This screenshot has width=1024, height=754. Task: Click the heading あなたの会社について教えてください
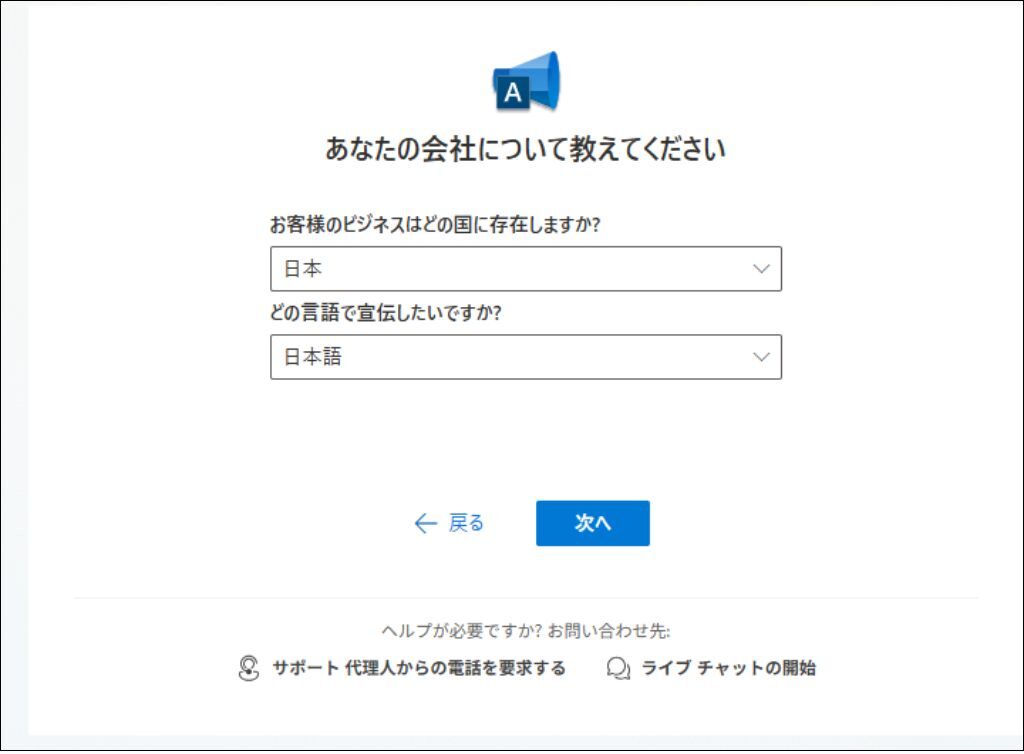click(x=526, y=149)
